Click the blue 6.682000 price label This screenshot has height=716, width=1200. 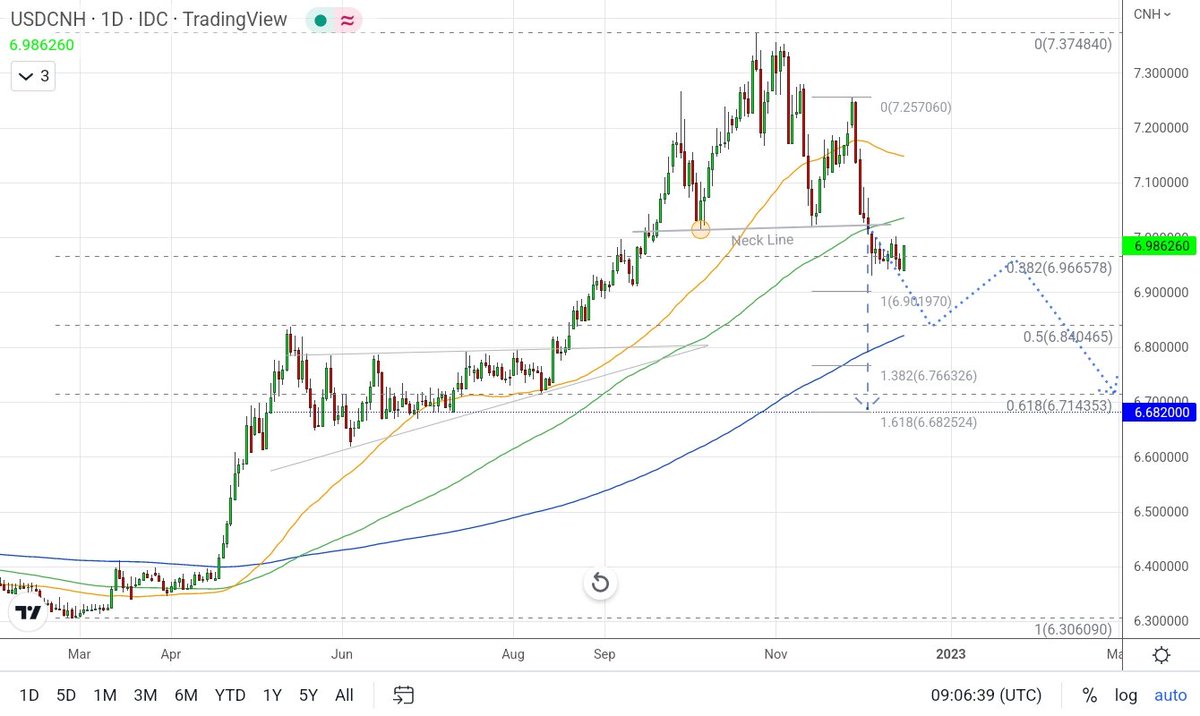click(1161, 412)
